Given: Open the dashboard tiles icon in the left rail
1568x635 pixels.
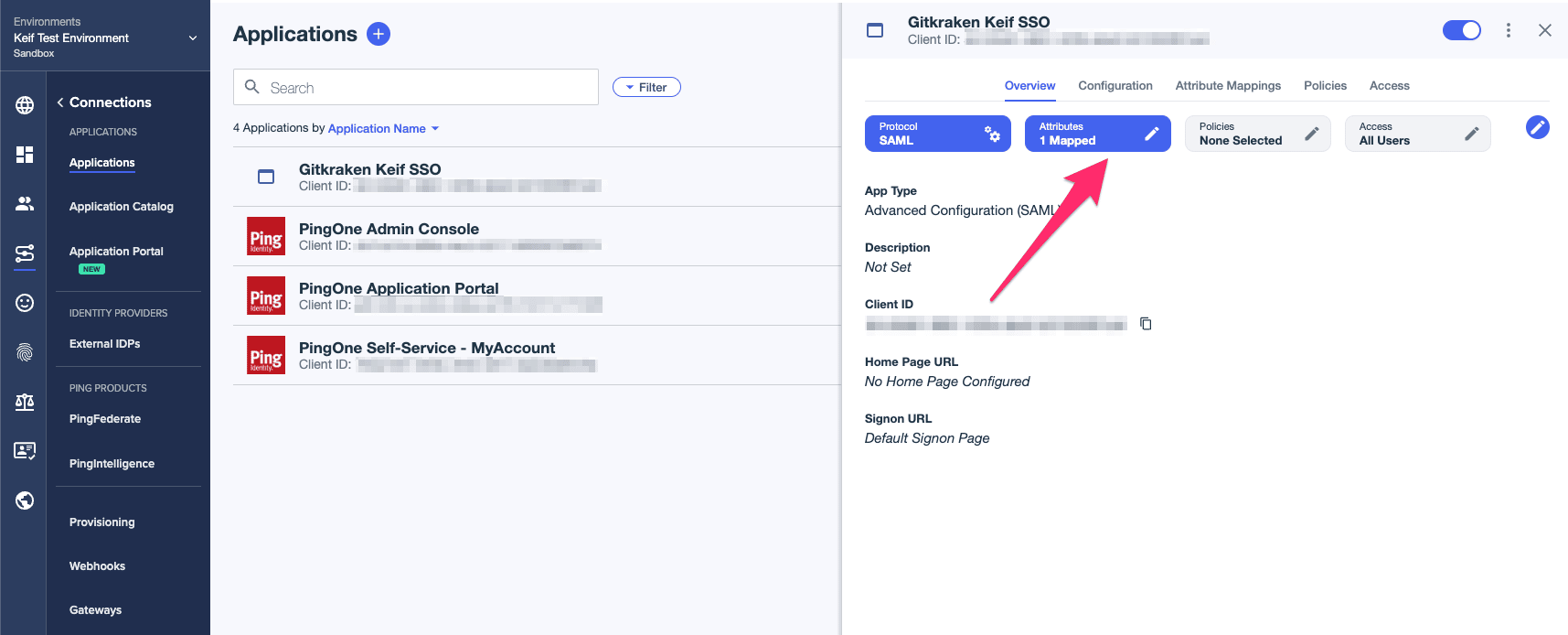Looking at the screenshot, I should (x=25, y=155).
